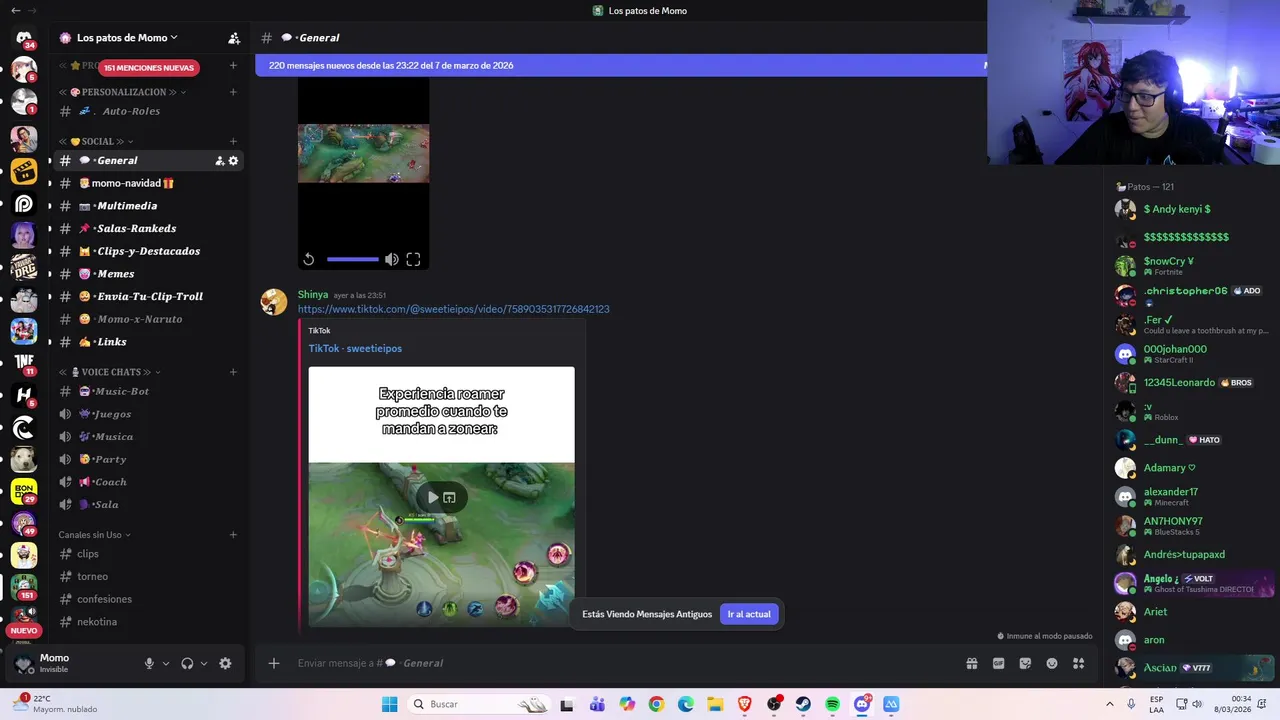
Task: Add a channel to SOCIAL category
Action: [x=233, y=141]
